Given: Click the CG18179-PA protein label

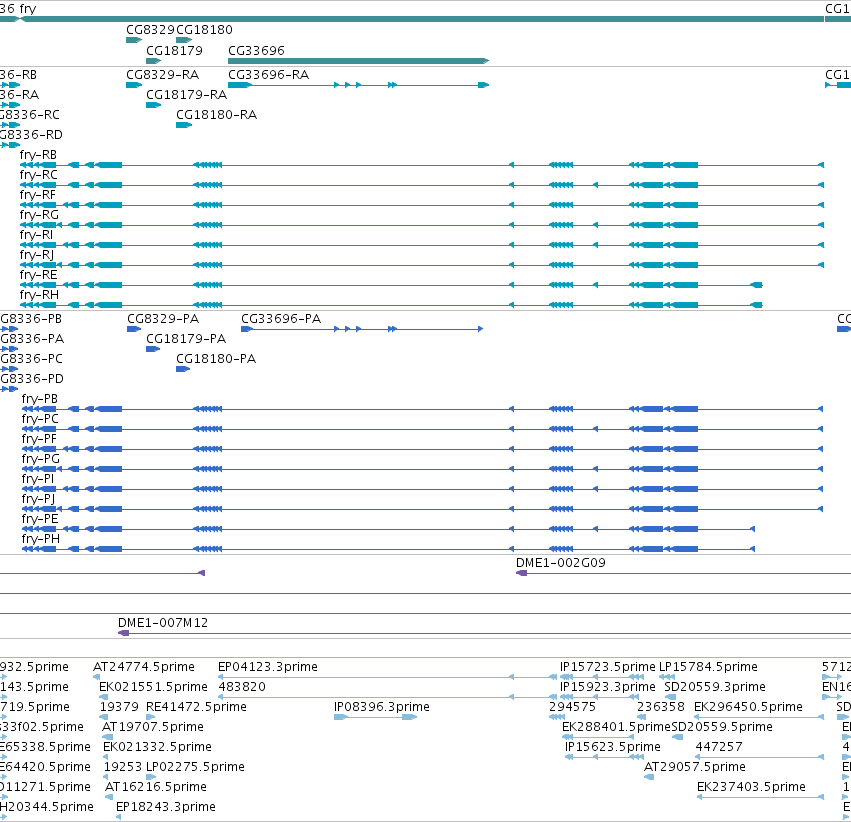Looking at the screenshot, I should [186, 339].
